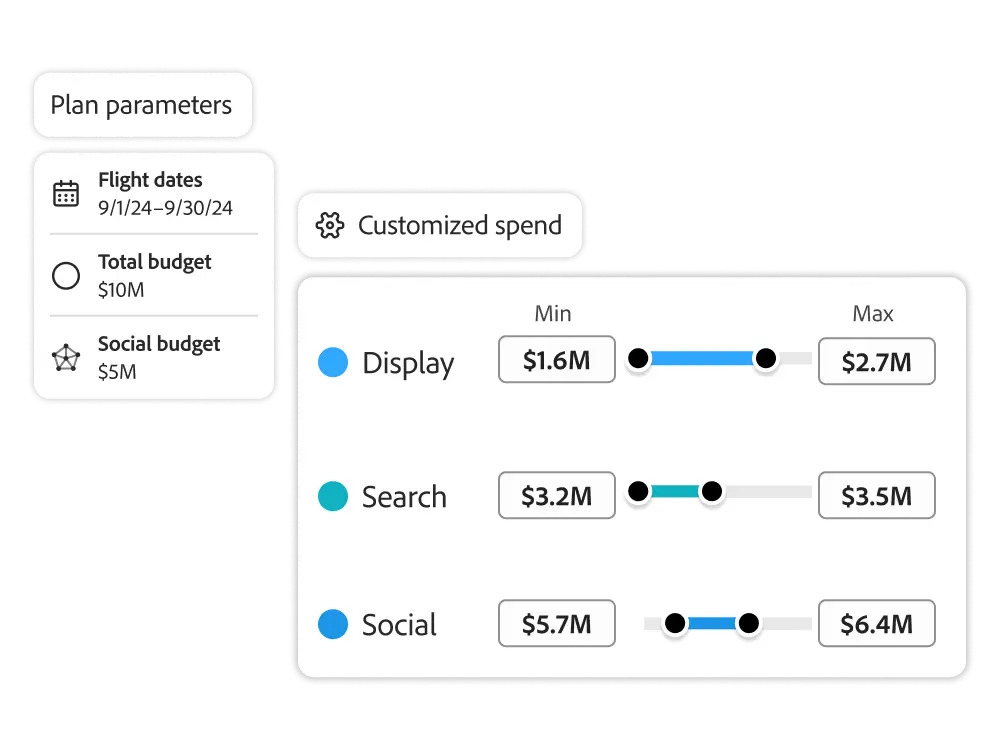
Task: Click the circle icon beside Total budget
Action: coord(66,276)
